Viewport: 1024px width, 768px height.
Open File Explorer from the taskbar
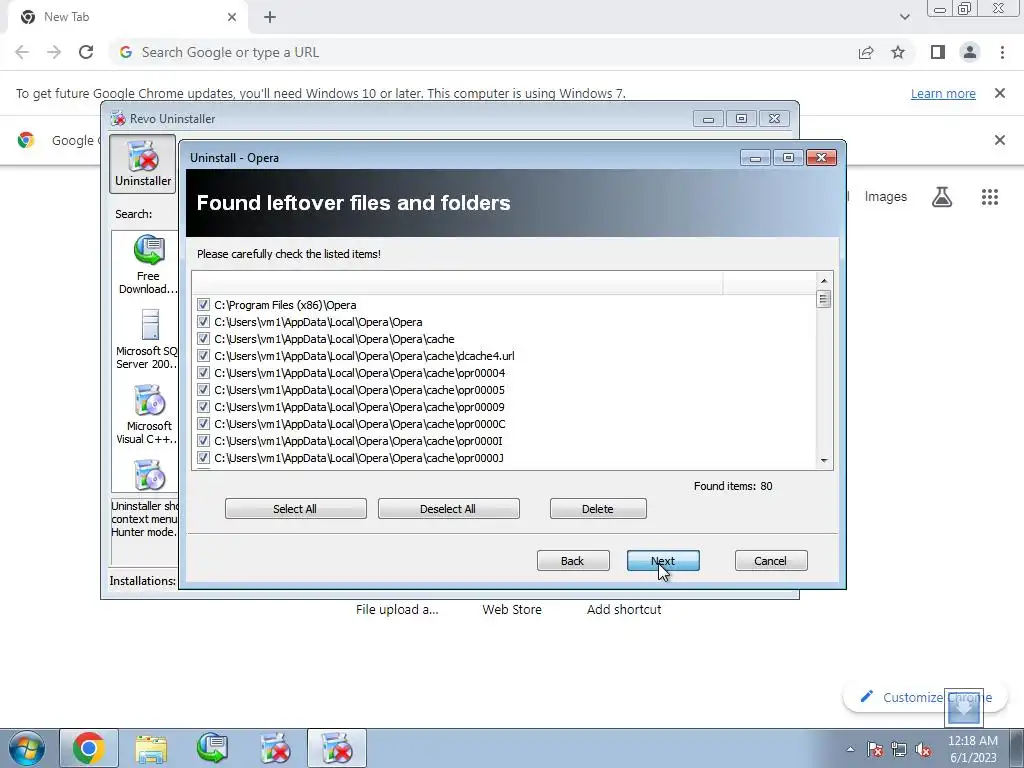(151, 748)
